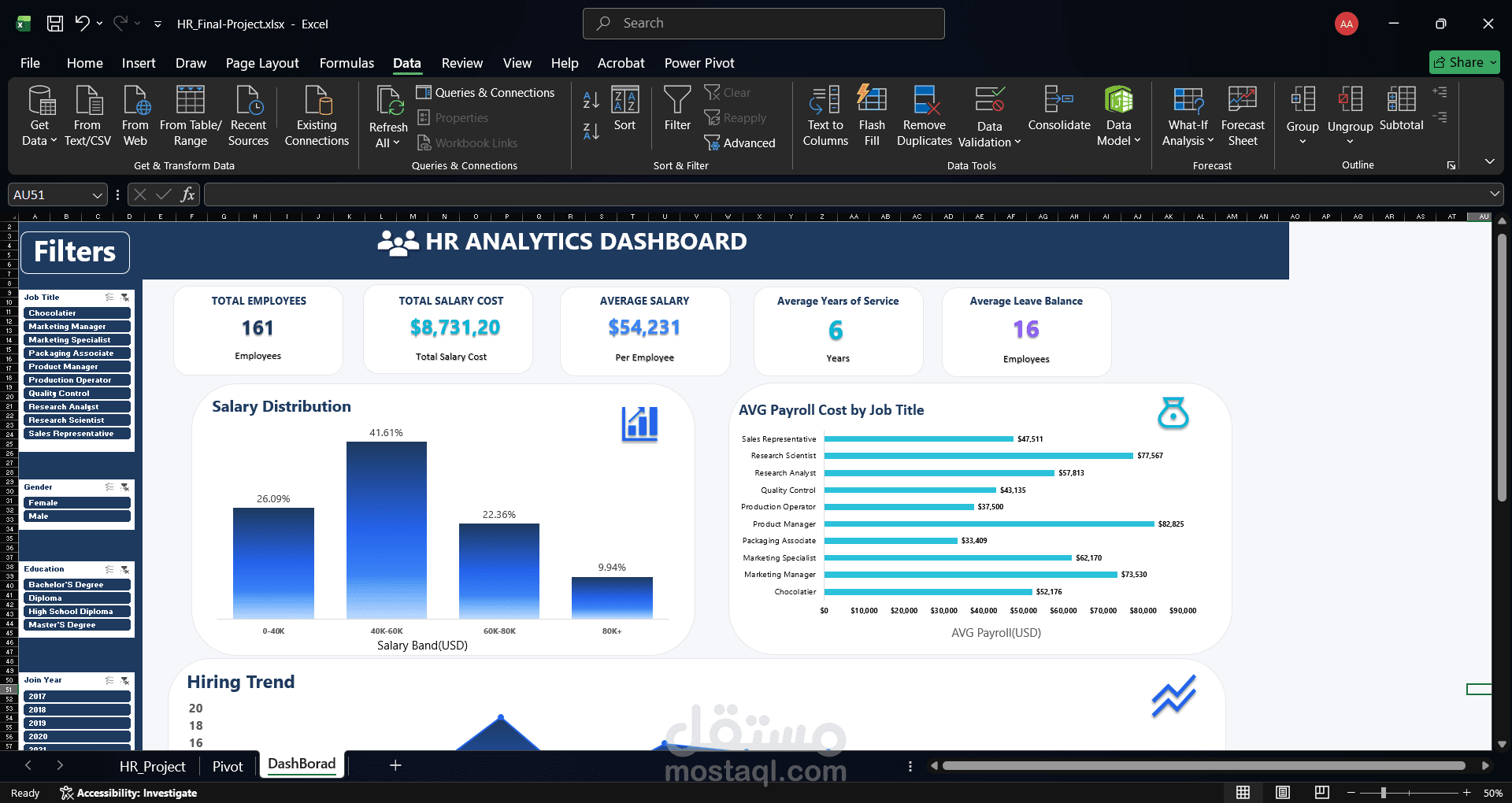Screen dimensions: 1512x803
Task: Expand the formula bar
Action: point(1494,194)
